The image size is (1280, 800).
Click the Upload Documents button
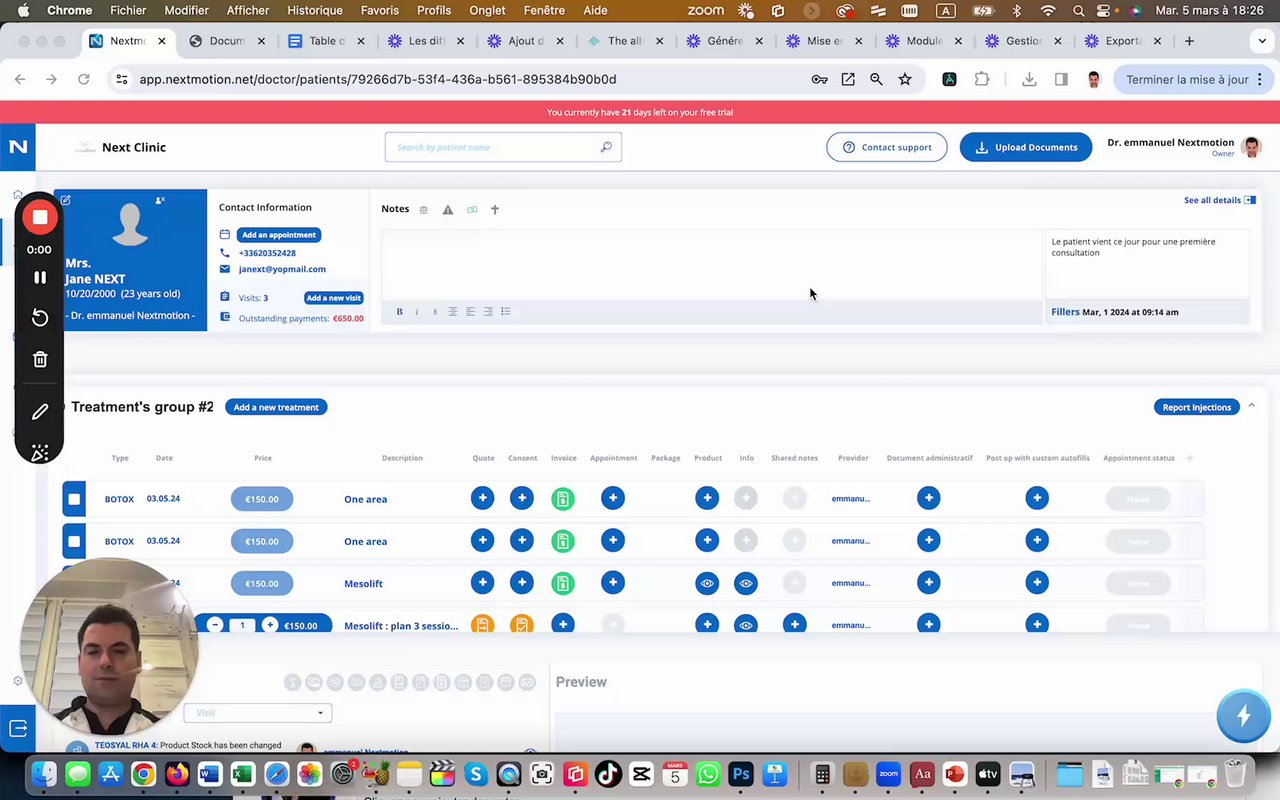tap(1026, 147)
